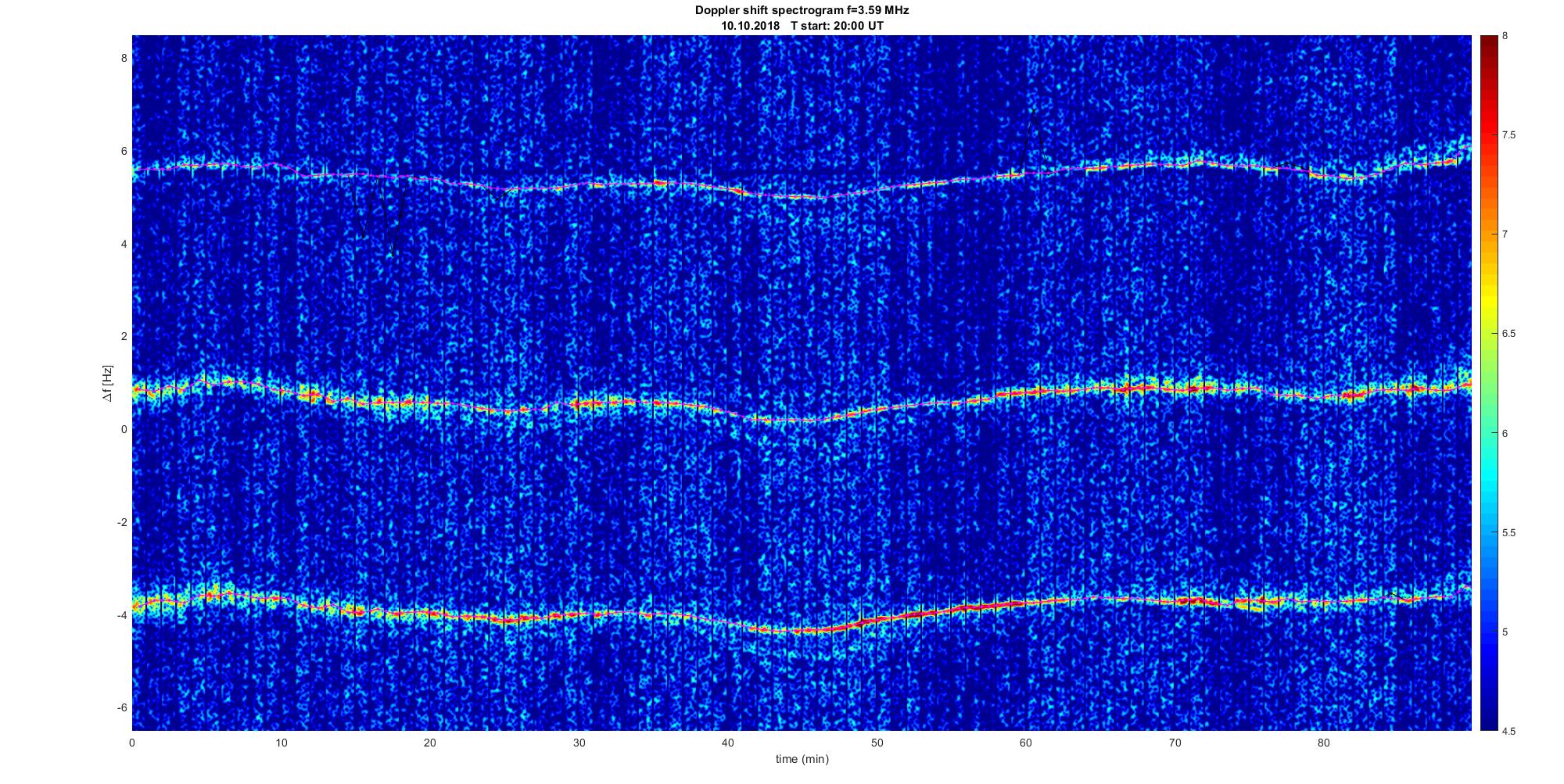
Task: Click the y-axis tick label -2
Action: click(x=122, y=522)
